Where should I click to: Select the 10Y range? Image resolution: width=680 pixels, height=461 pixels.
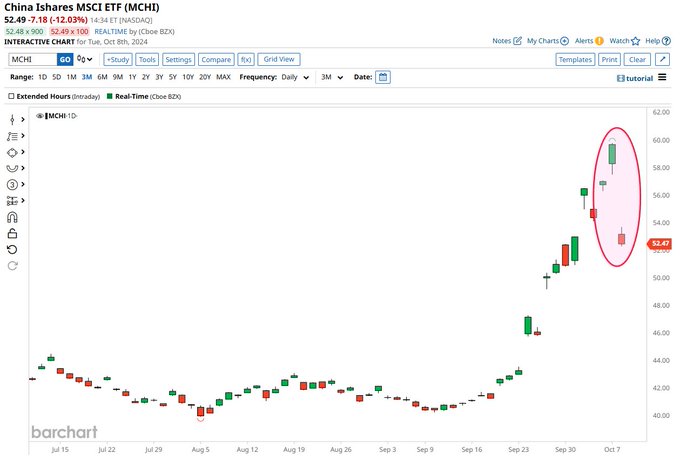(x=188, y=77)
